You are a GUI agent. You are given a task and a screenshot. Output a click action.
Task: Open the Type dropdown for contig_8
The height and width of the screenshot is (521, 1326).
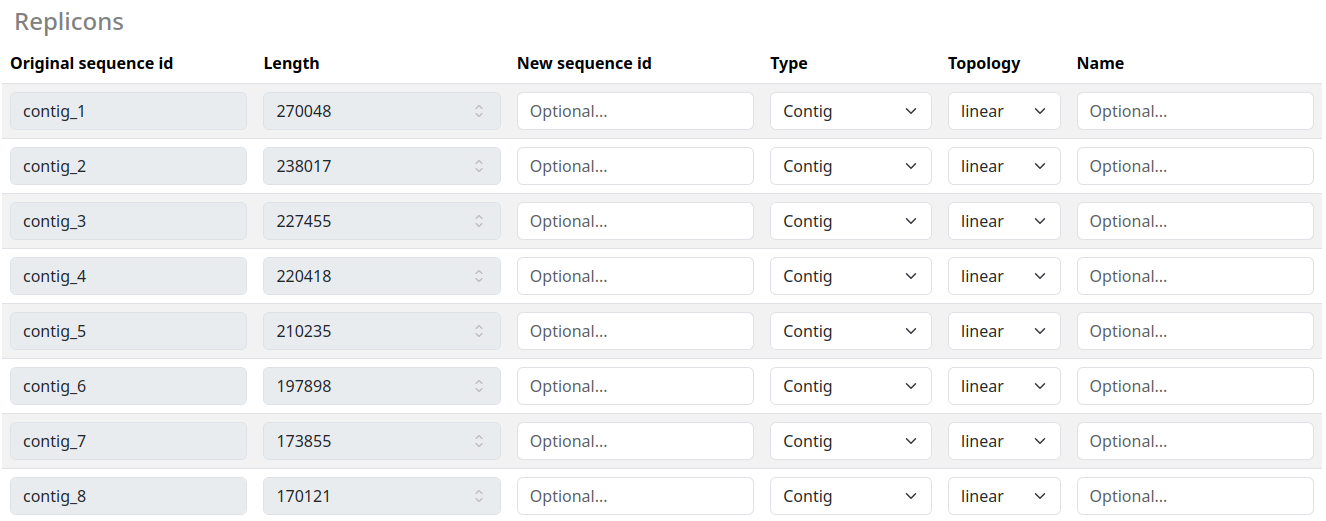pos(850,496)
